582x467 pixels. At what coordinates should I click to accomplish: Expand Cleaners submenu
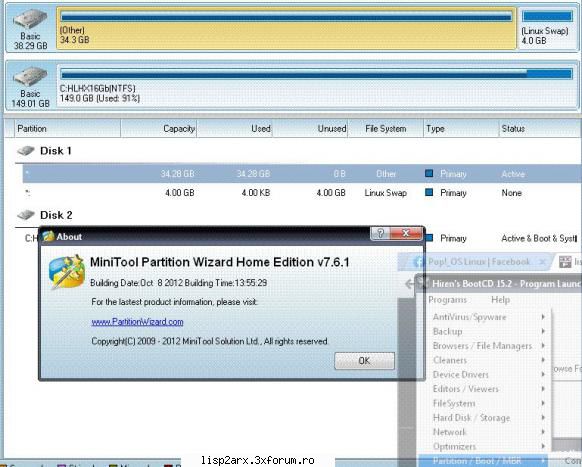[x=484, y=360]
